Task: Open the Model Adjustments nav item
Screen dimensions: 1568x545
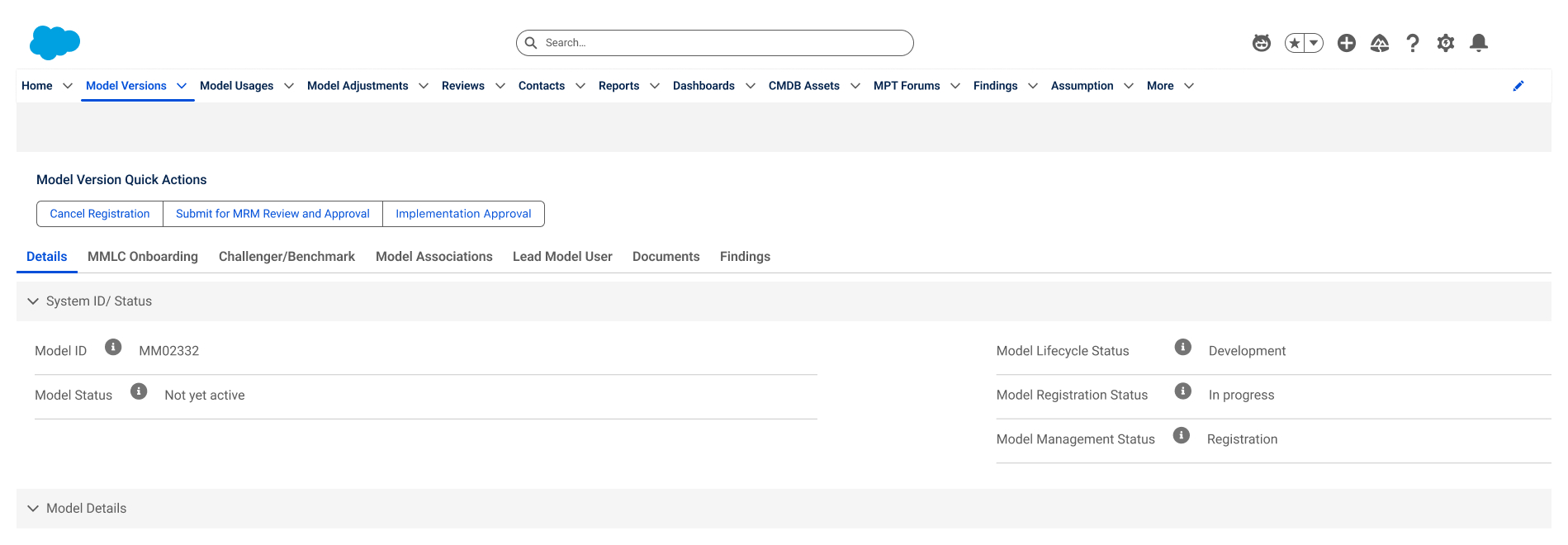Action: tap(358, 86)
